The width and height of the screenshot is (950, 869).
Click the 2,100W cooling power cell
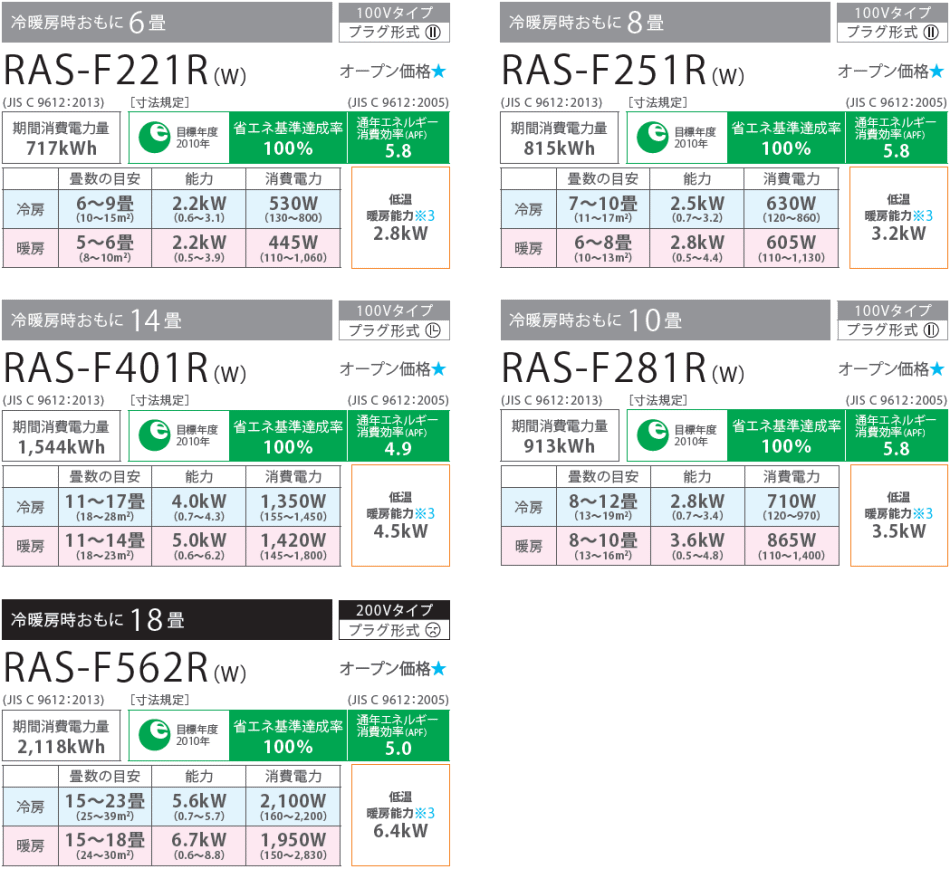click(293, 807)
